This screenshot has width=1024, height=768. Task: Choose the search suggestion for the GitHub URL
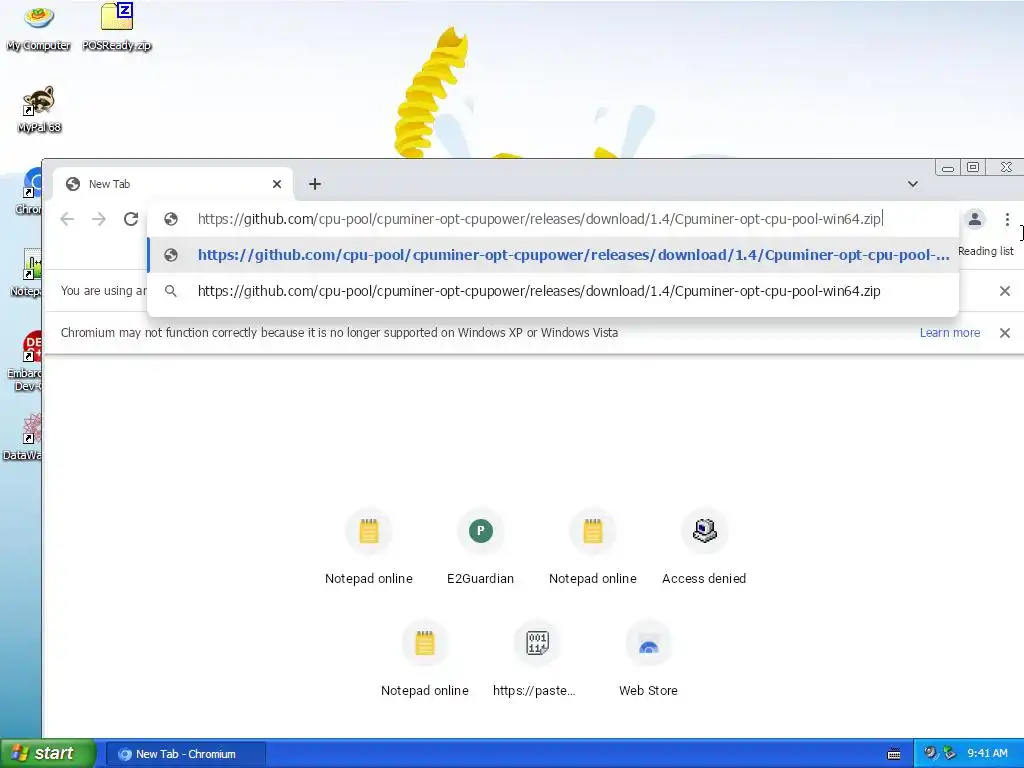click(x=553, y=291)
